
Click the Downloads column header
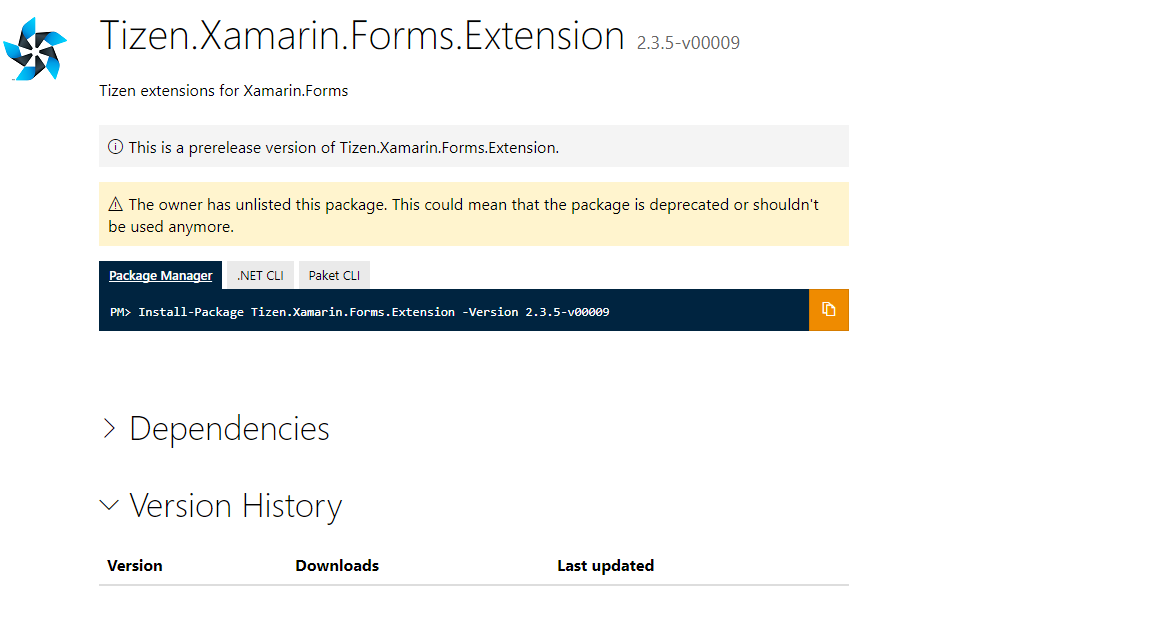(x=337, y=566)
